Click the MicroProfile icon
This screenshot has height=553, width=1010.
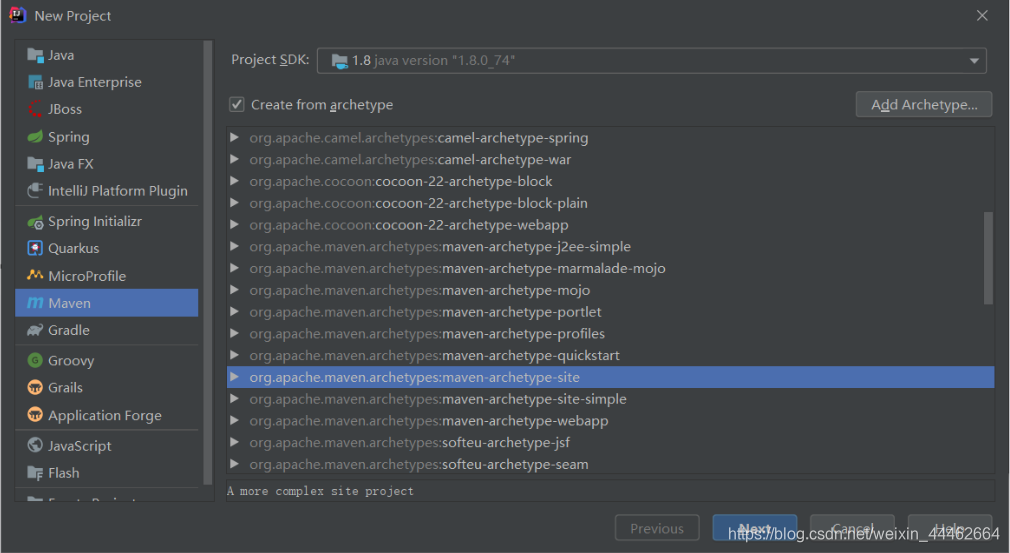(35, 276)
